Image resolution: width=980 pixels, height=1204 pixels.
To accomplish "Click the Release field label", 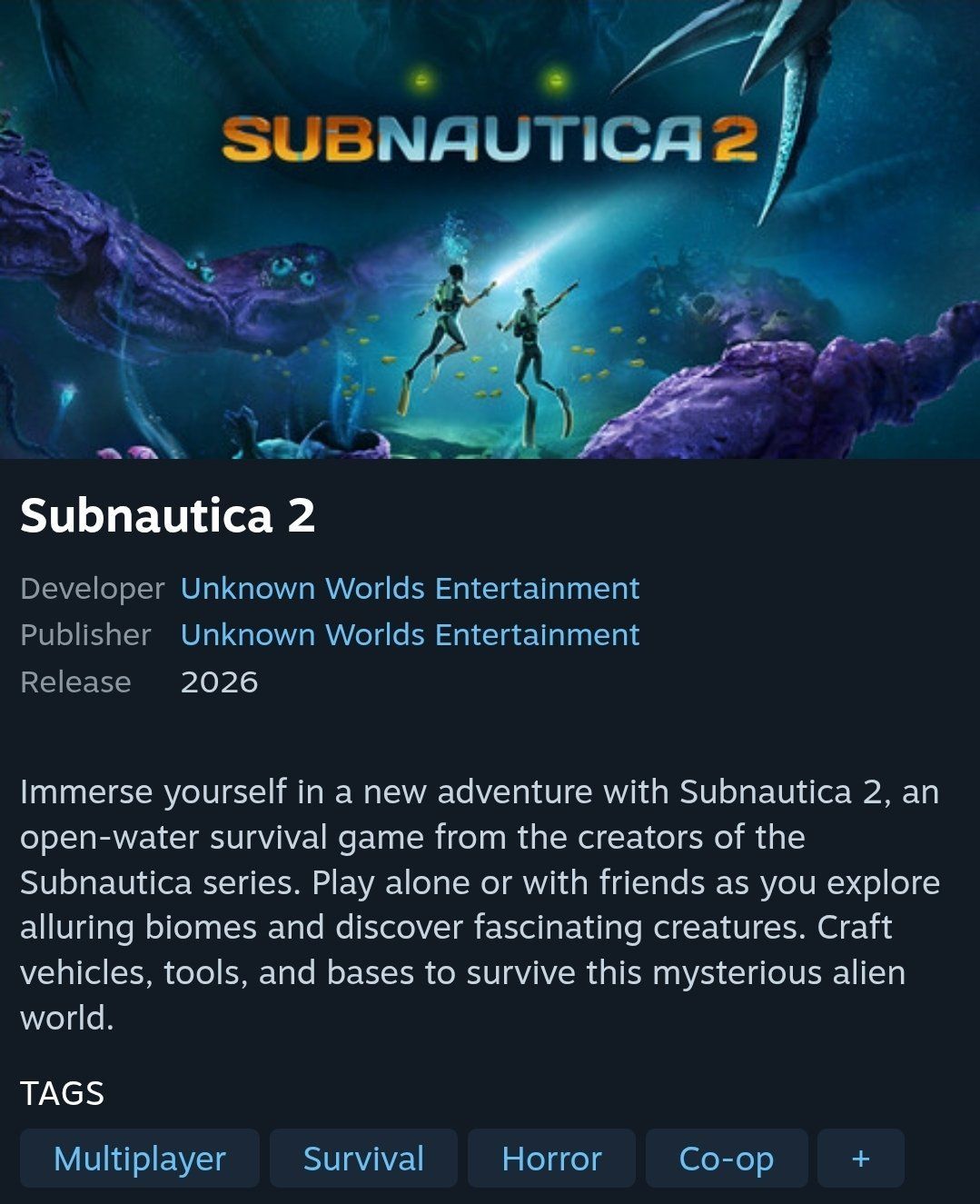I will pyautogui.click(x=75, y=682).
